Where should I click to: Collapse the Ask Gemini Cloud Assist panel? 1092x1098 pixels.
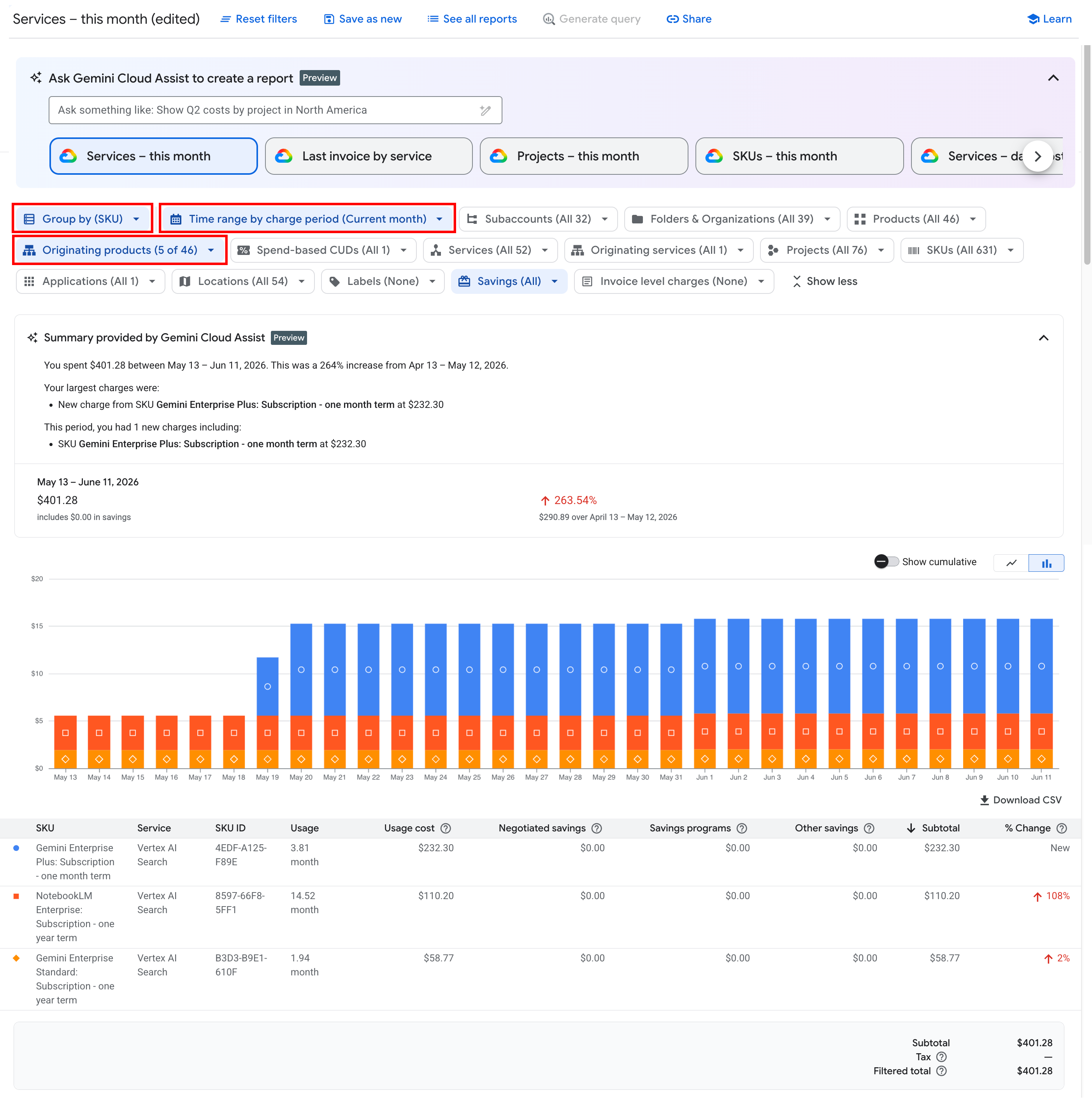click(1053, 78)
